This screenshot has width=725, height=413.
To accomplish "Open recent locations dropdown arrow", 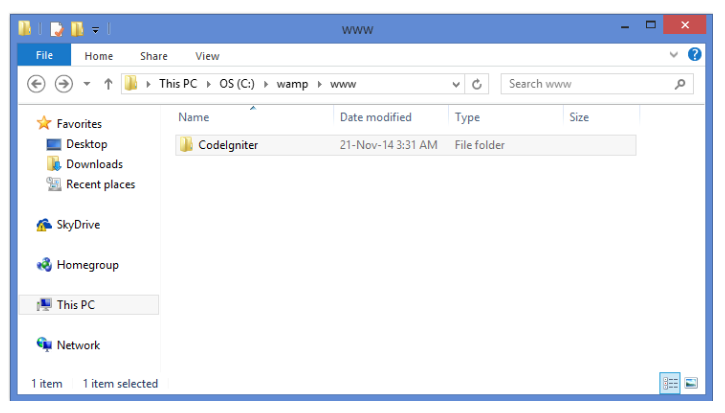I will pyautogui.click(x=86, y=84).
